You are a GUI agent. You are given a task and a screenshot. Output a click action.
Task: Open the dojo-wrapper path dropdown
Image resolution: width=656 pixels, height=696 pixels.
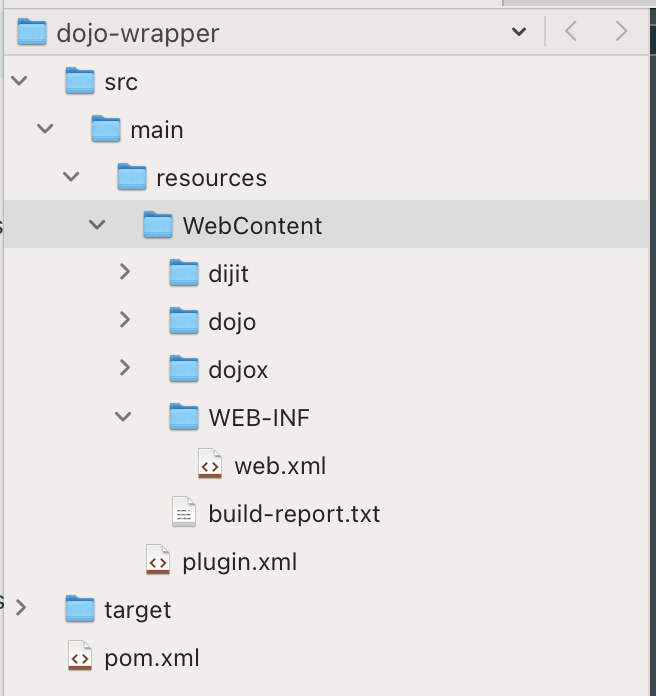click(519, 33)
